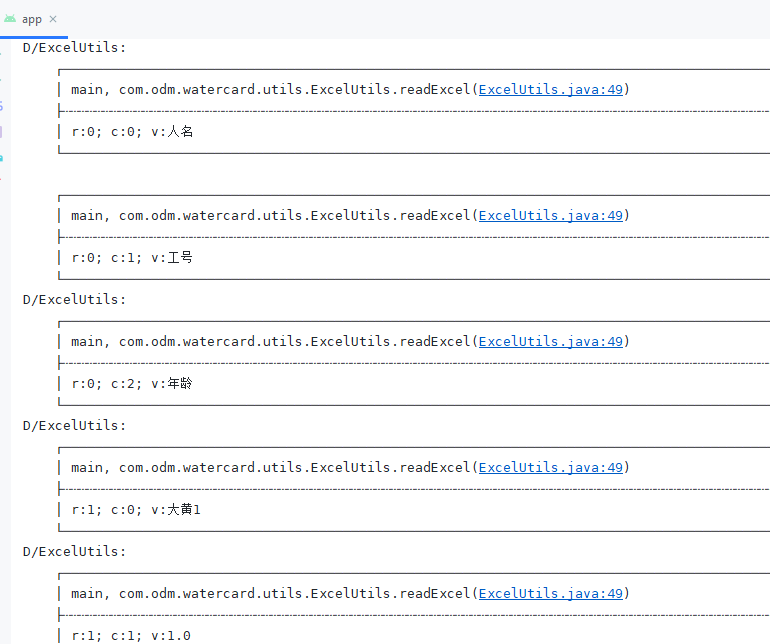Image resolution: width=770 pixels, height=644 pixels.
Task: Click the D/ExcelUtils: tag preceding the 大黄1 block
Action: [x=74, y=425]
